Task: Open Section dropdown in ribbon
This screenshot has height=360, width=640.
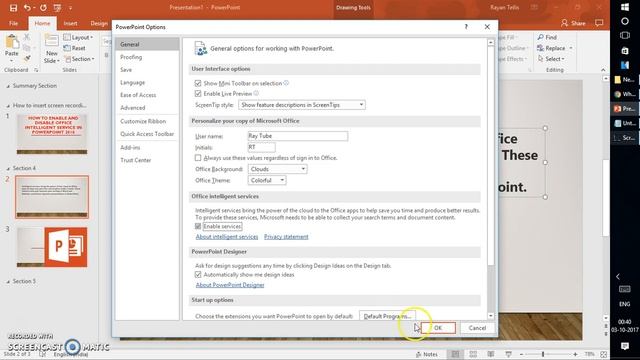Action: coord(79,59)
